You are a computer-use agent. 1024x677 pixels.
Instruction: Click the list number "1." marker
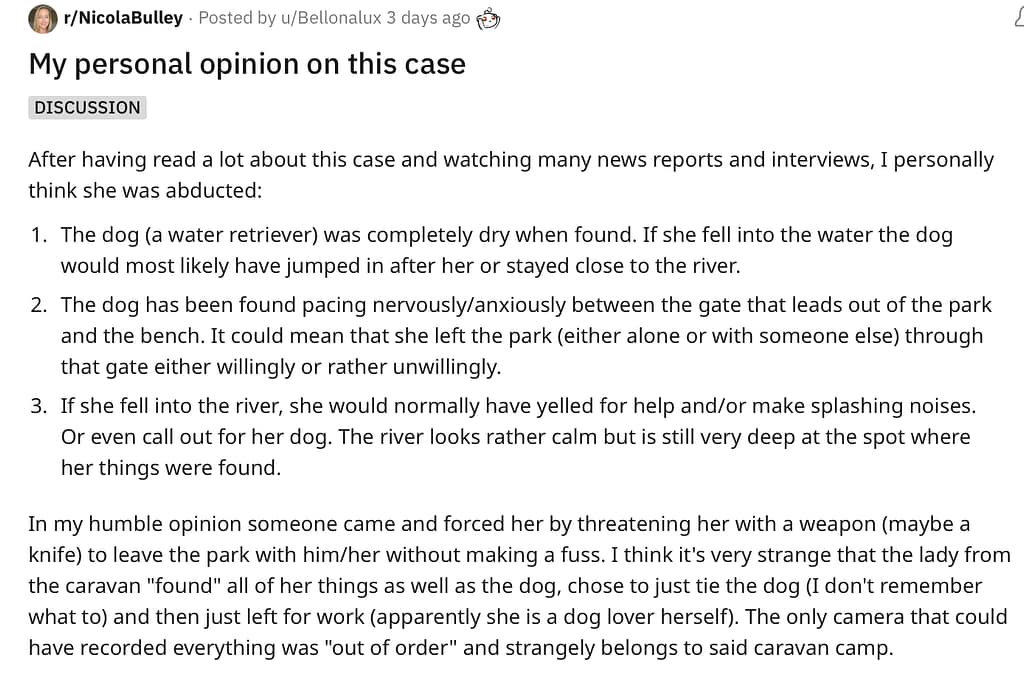click(39, 236)
